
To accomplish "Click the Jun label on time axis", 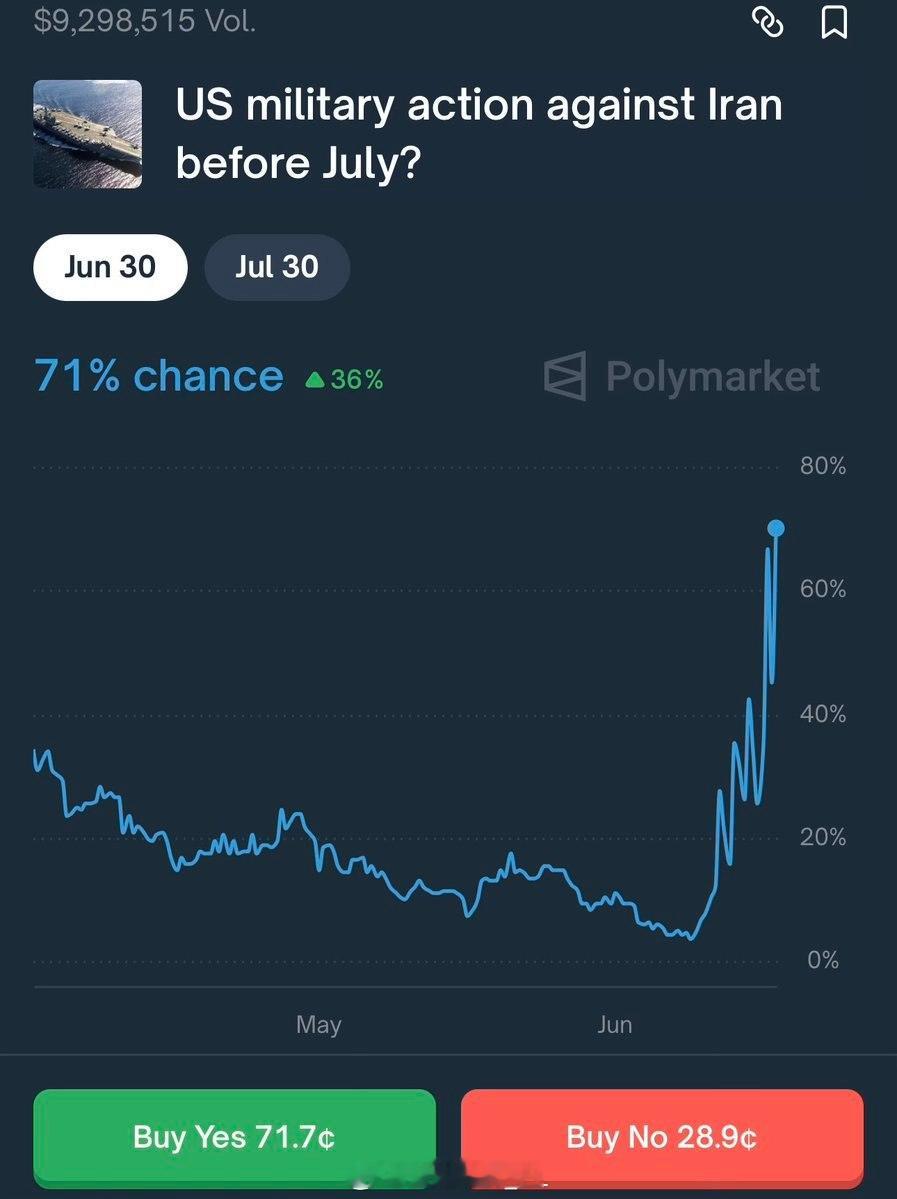I will (615, 1025).
